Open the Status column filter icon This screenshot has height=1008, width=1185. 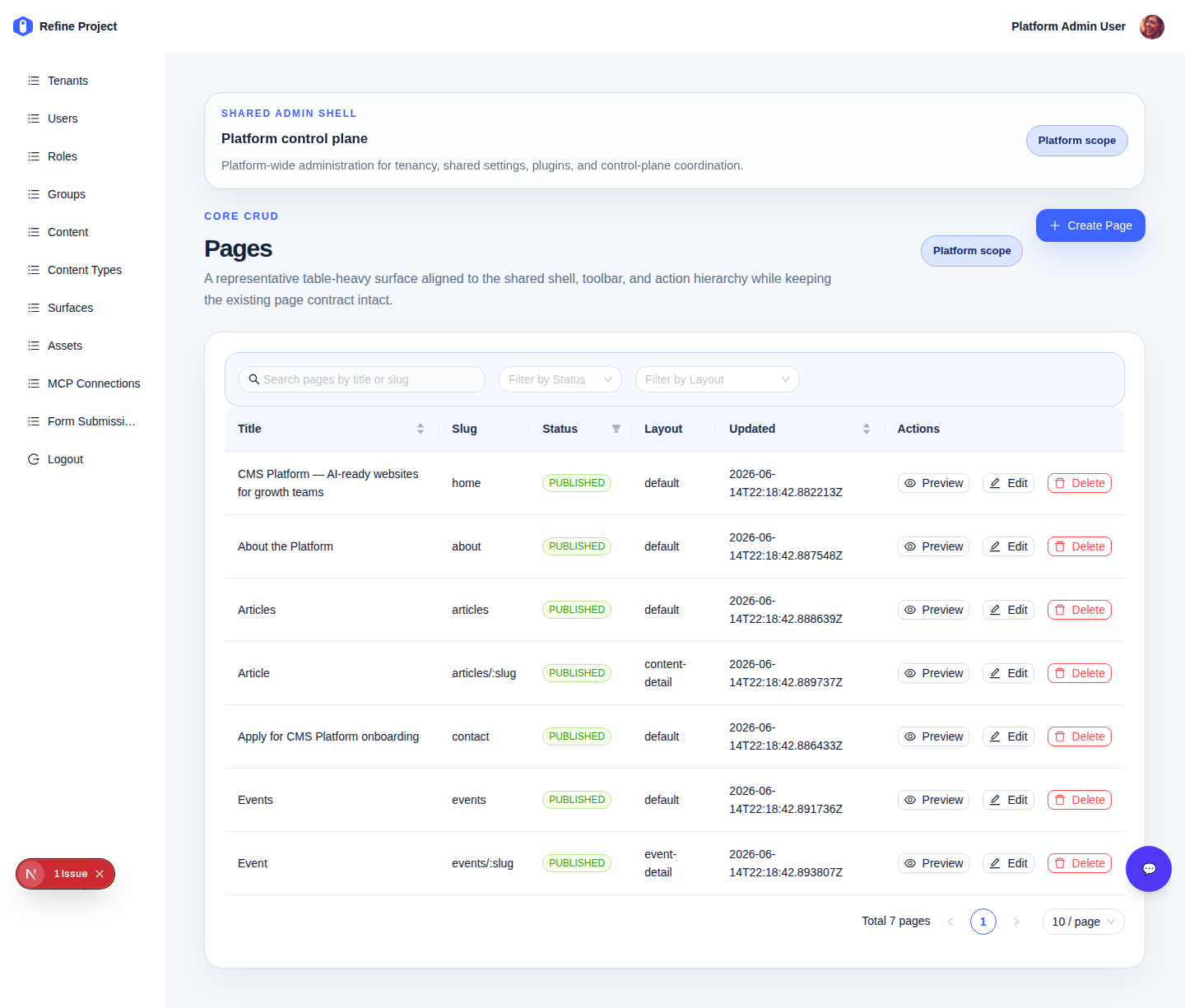(x=616, y=429)
